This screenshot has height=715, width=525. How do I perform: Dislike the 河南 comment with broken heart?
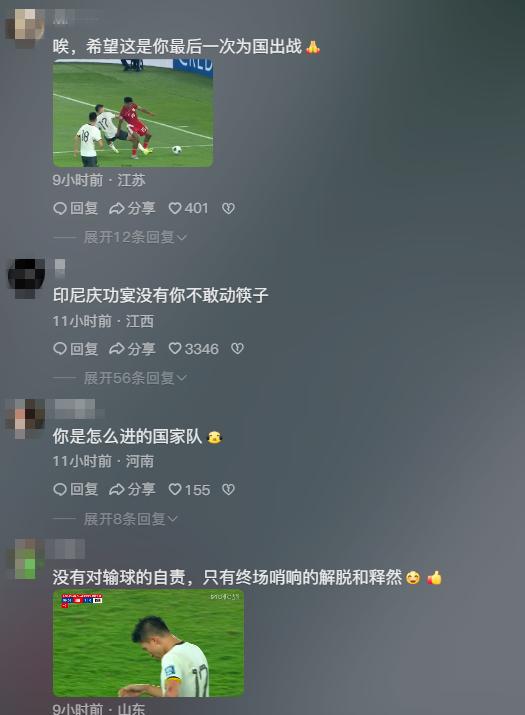pyautogui.click(x=228, y=489)
